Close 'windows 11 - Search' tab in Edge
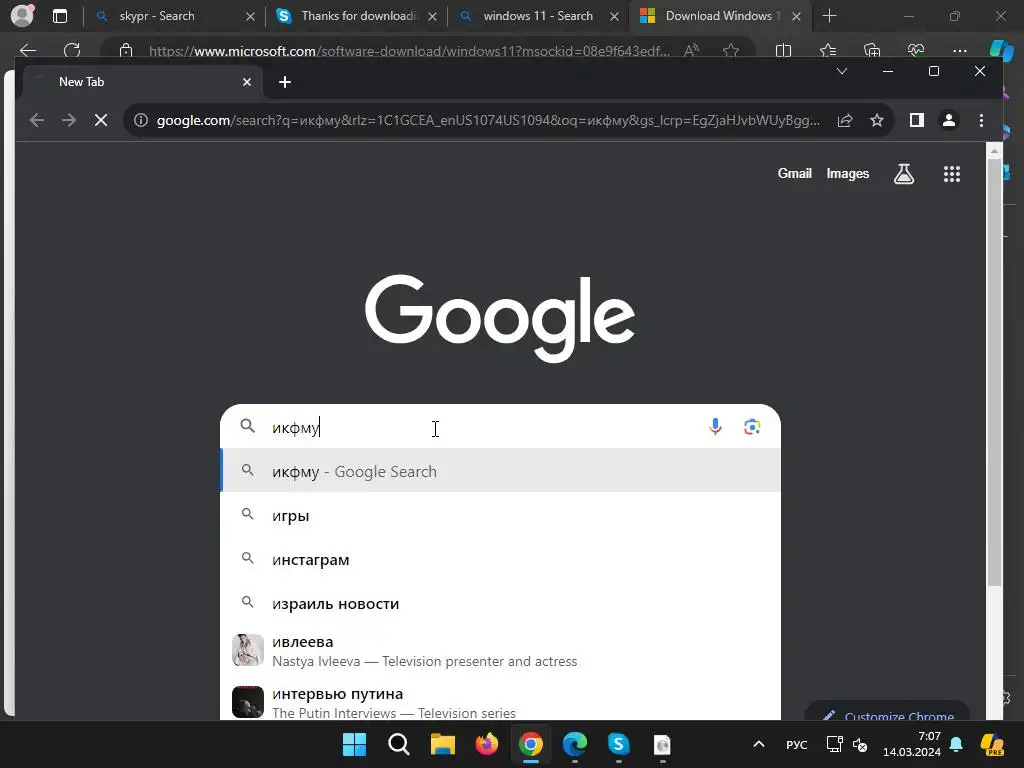The width and height of the screenshot is (1024, 768). click(x=614, y=16)
